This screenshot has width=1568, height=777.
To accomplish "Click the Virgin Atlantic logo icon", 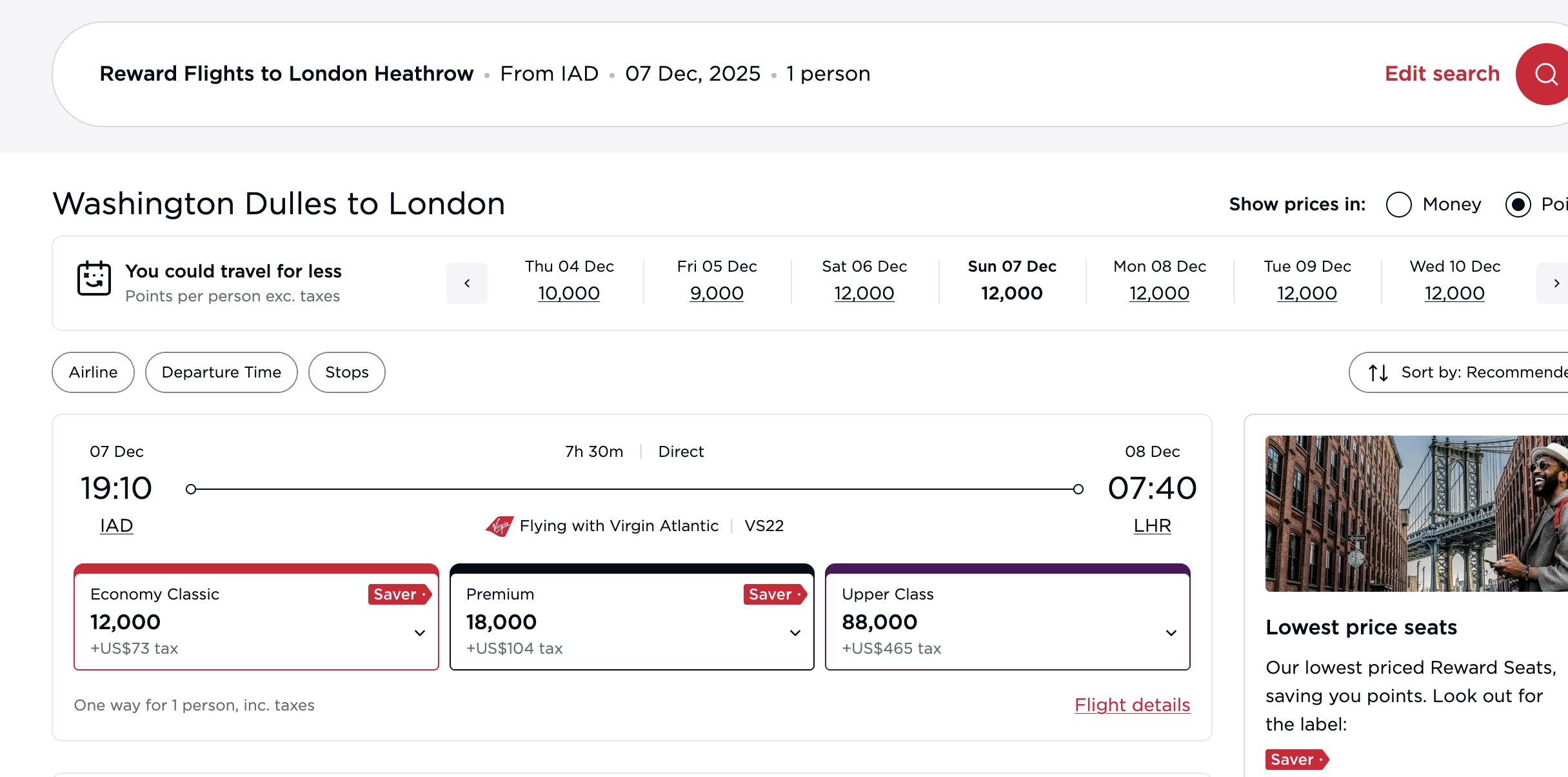I will [499, 526].
